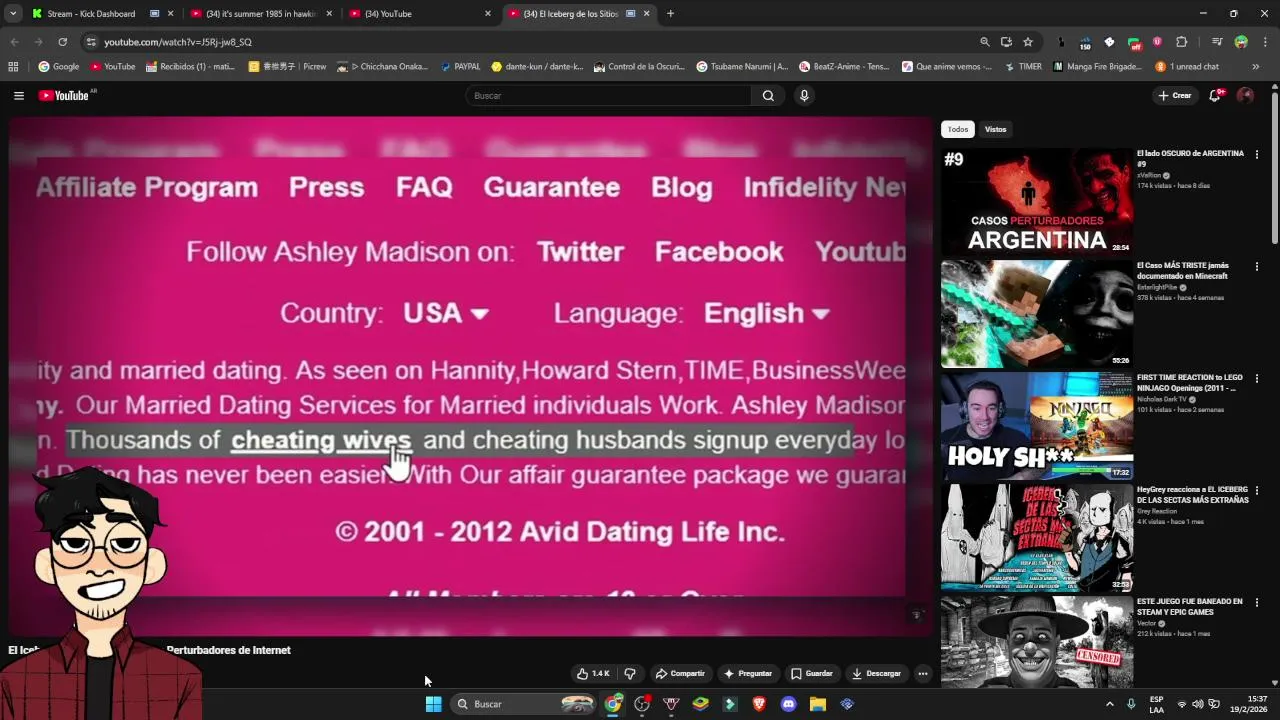The width and height of the screenshot is (1280, 720).
Task: Go to YouTube home via logo
Action: [64, 96]
